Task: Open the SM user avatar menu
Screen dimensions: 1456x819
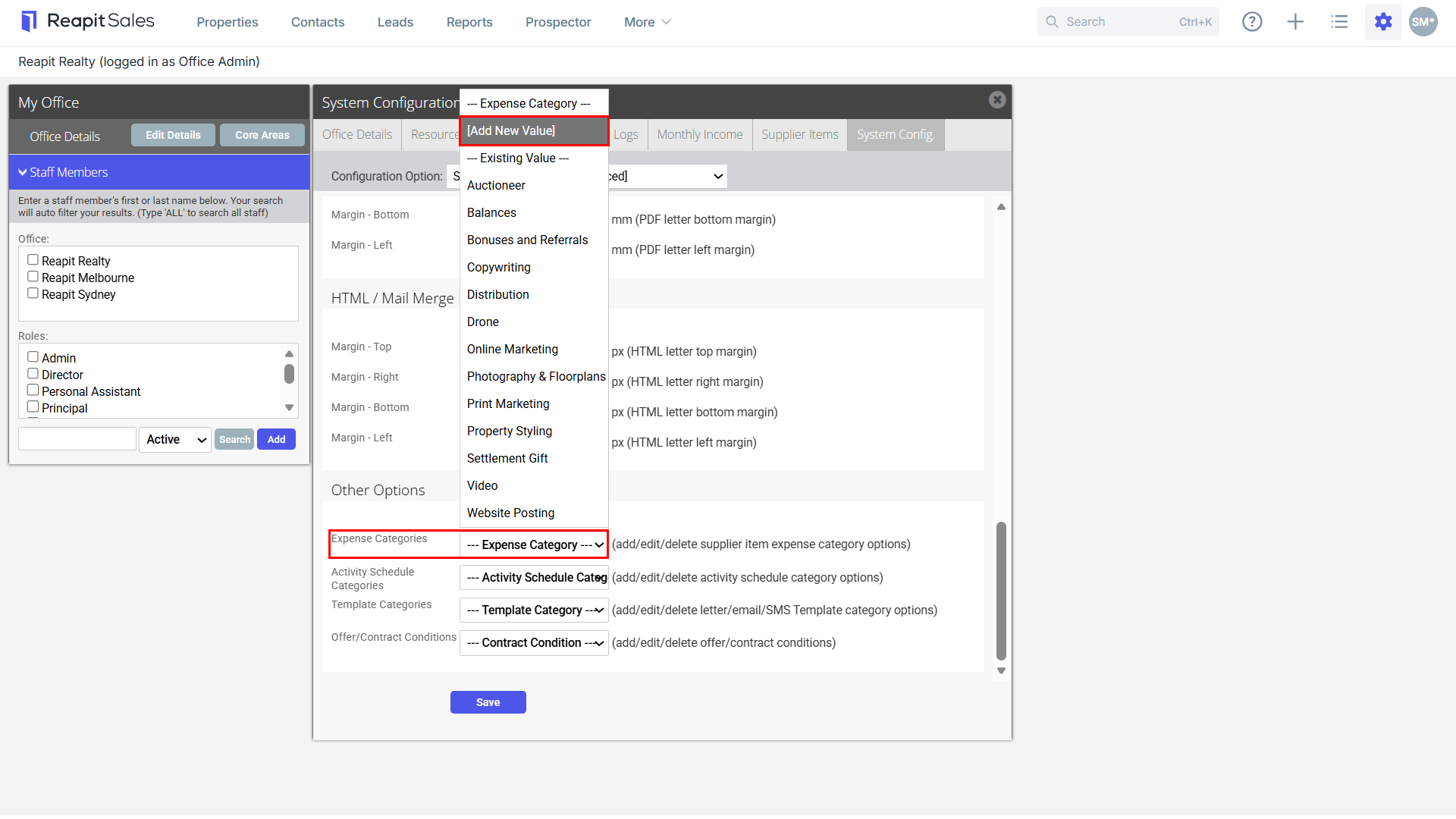Action: [x=1423, y=22]
